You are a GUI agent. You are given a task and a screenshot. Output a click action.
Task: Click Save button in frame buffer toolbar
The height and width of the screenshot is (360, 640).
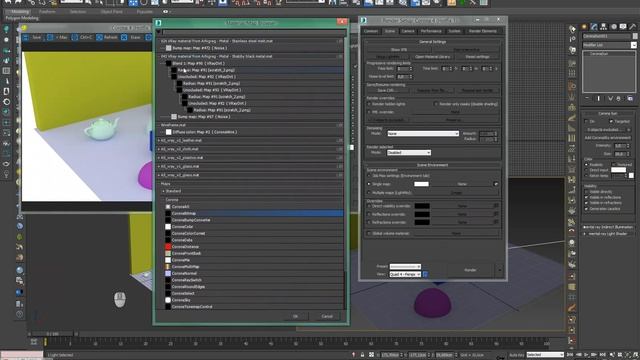pos(33,37)
